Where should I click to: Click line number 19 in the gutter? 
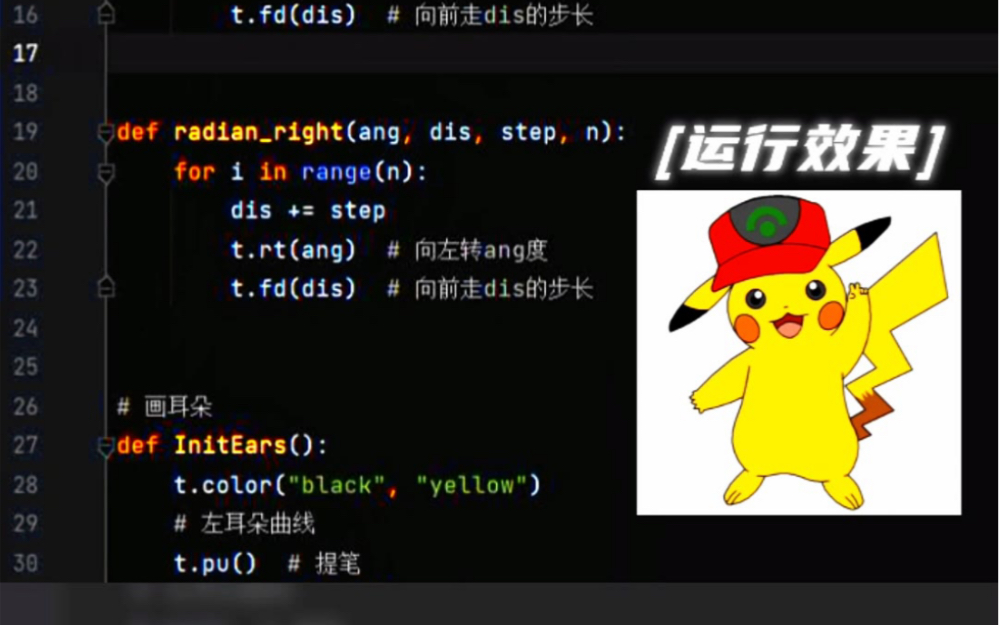pyautogui.click(x=25, y=132)
